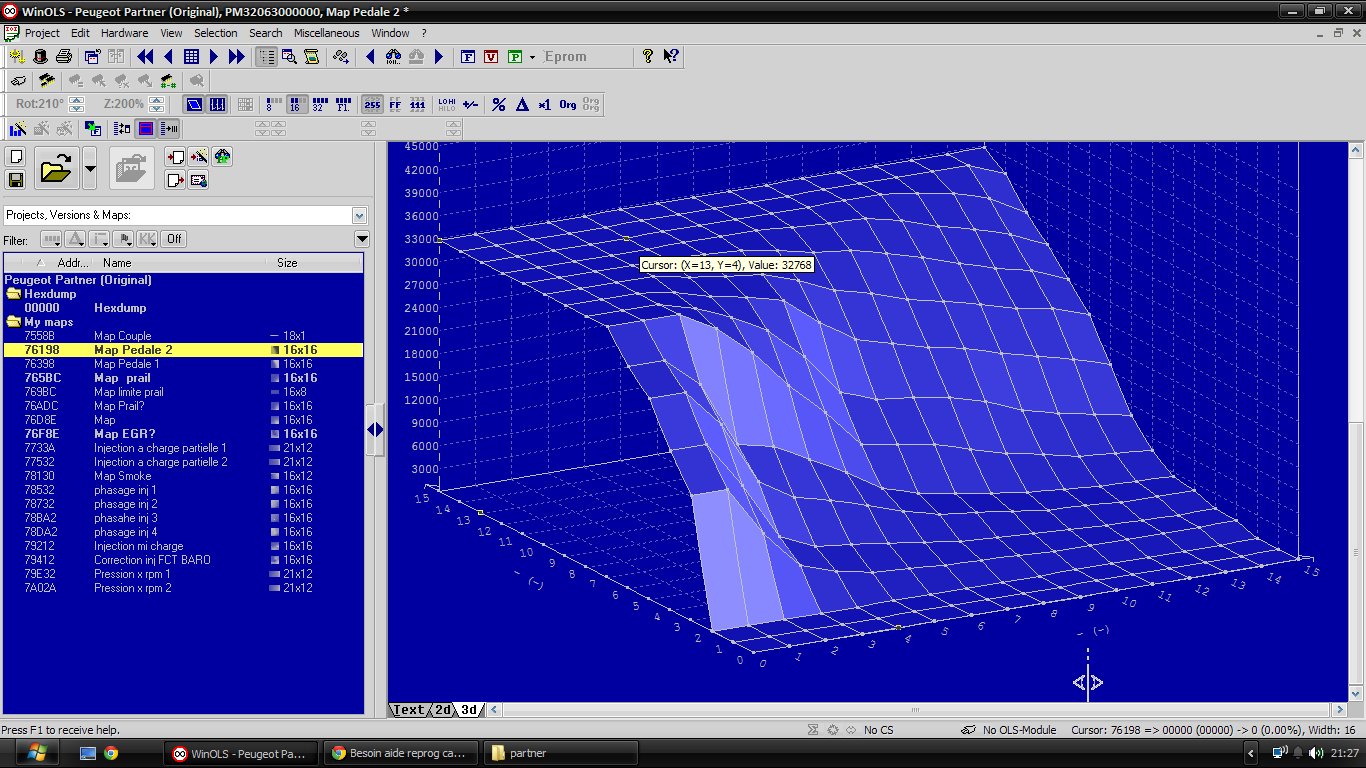The image size is (1366, 768).
Task: Click the floppy disk save icon
Action: (x=15, y=180)
